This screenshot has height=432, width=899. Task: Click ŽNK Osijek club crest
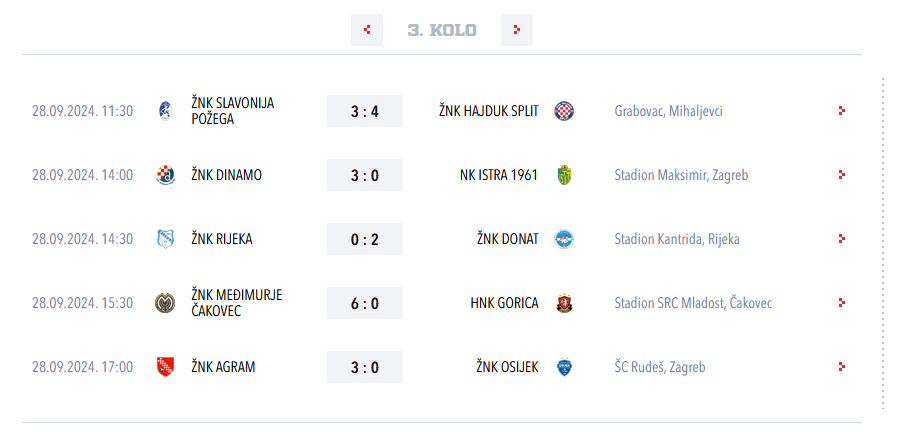click(564, 367)
